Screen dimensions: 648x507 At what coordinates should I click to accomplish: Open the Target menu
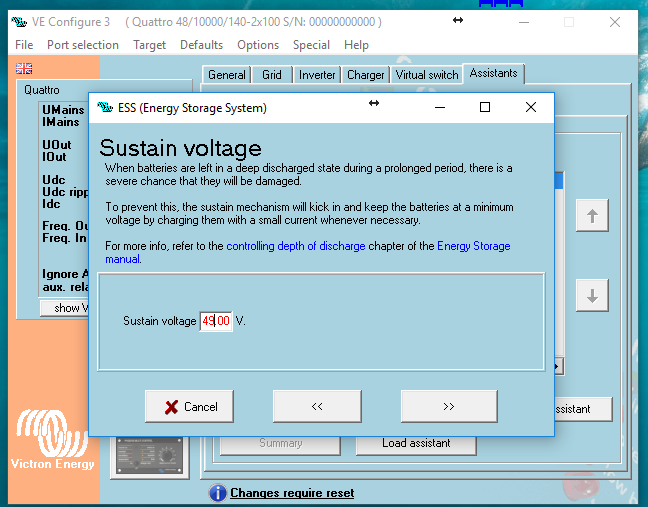coord(149,45)
